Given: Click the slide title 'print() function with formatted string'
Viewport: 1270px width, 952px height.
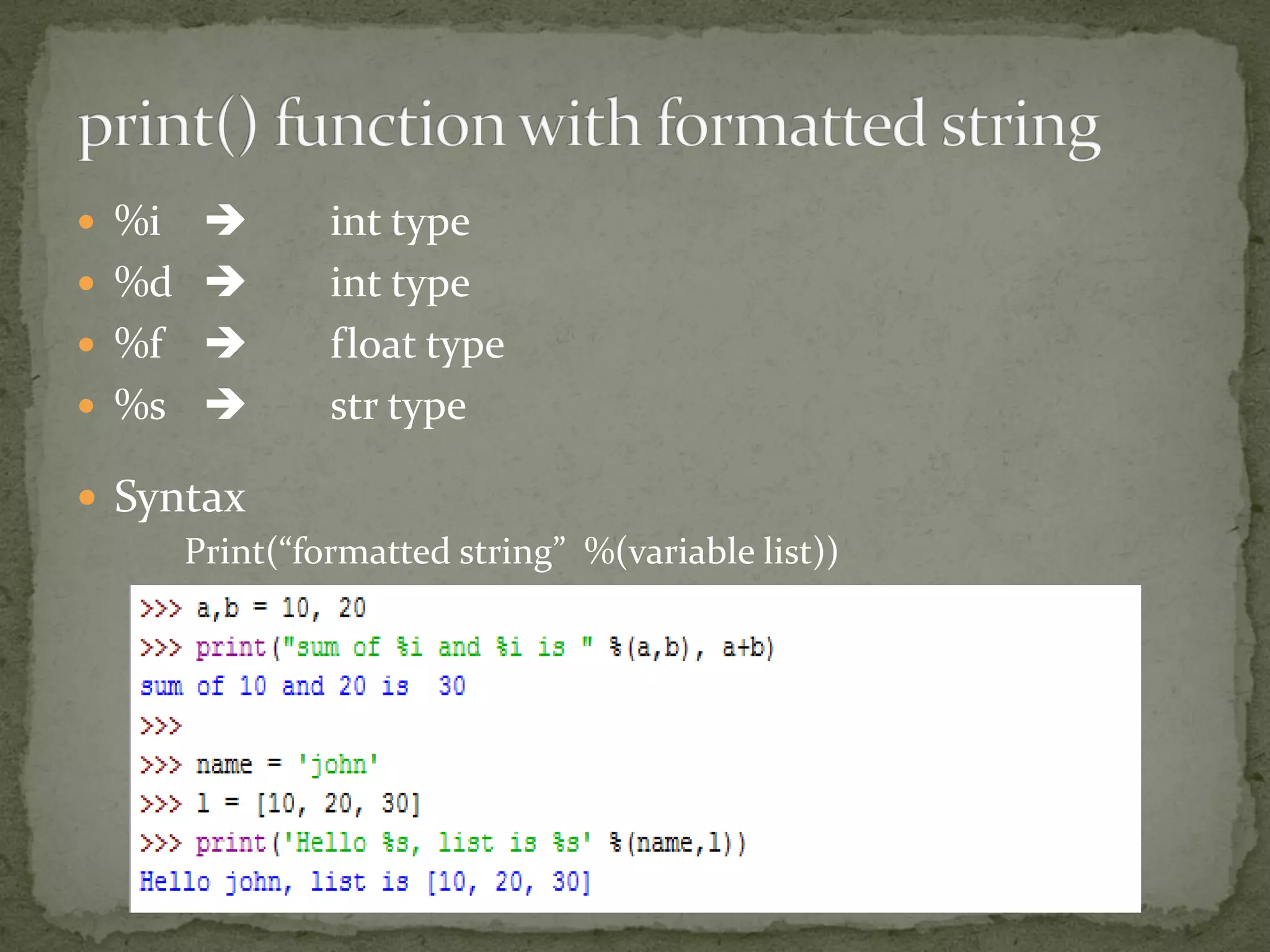Looking at the screenshot, I should coord(589,127).
